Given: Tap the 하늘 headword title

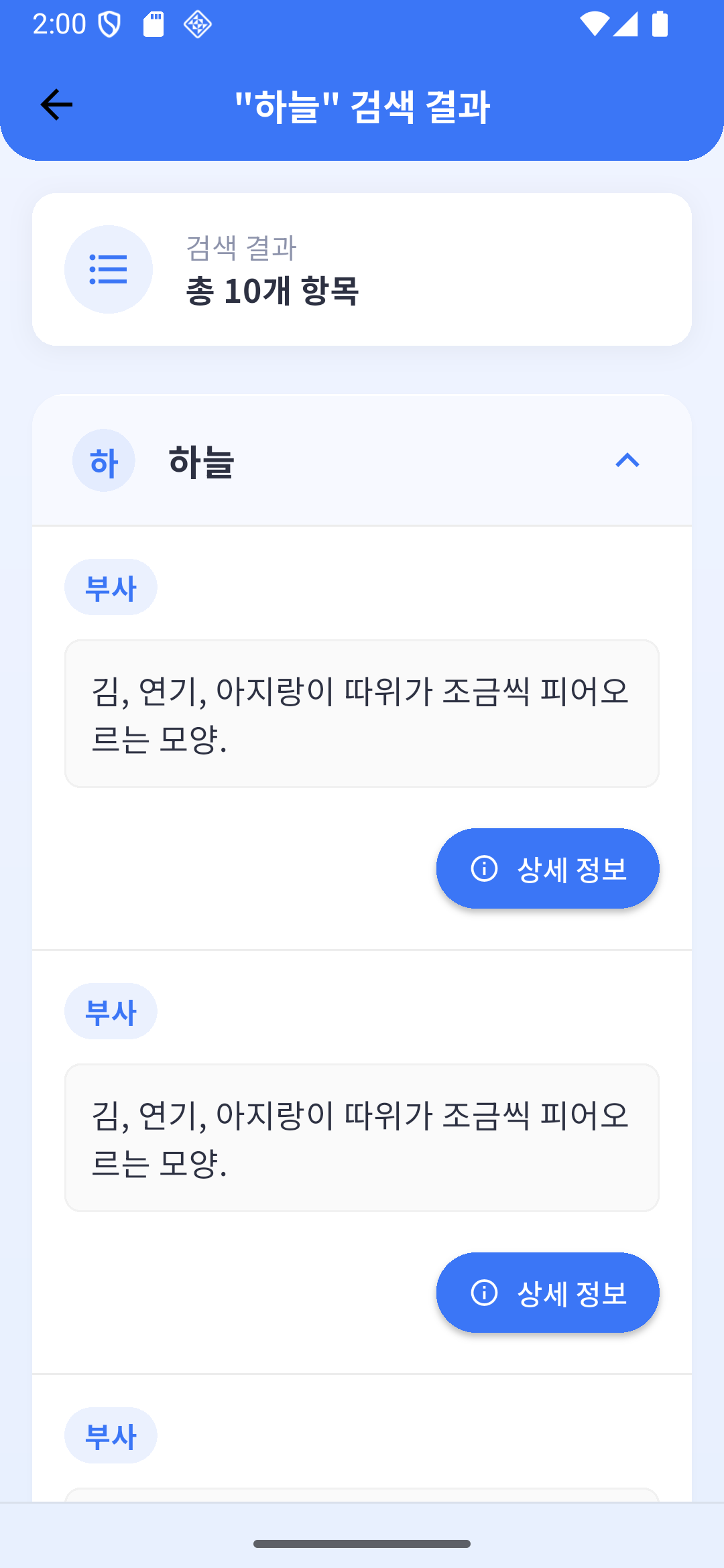Looking at the screenshot, I should tap(201, 462).
